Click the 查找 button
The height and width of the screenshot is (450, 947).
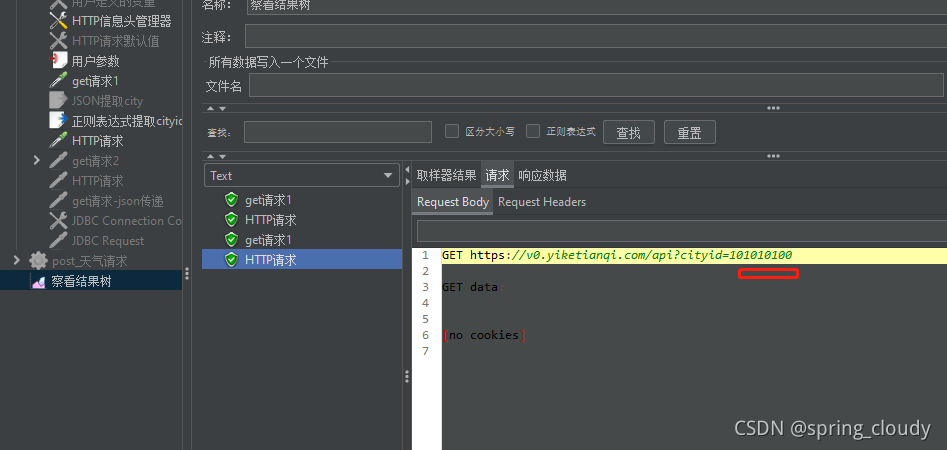(628, 132)
